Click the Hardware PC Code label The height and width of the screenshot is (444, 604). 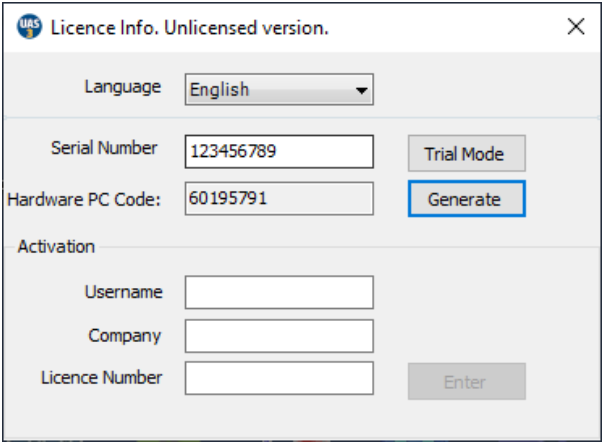[84, 199]
